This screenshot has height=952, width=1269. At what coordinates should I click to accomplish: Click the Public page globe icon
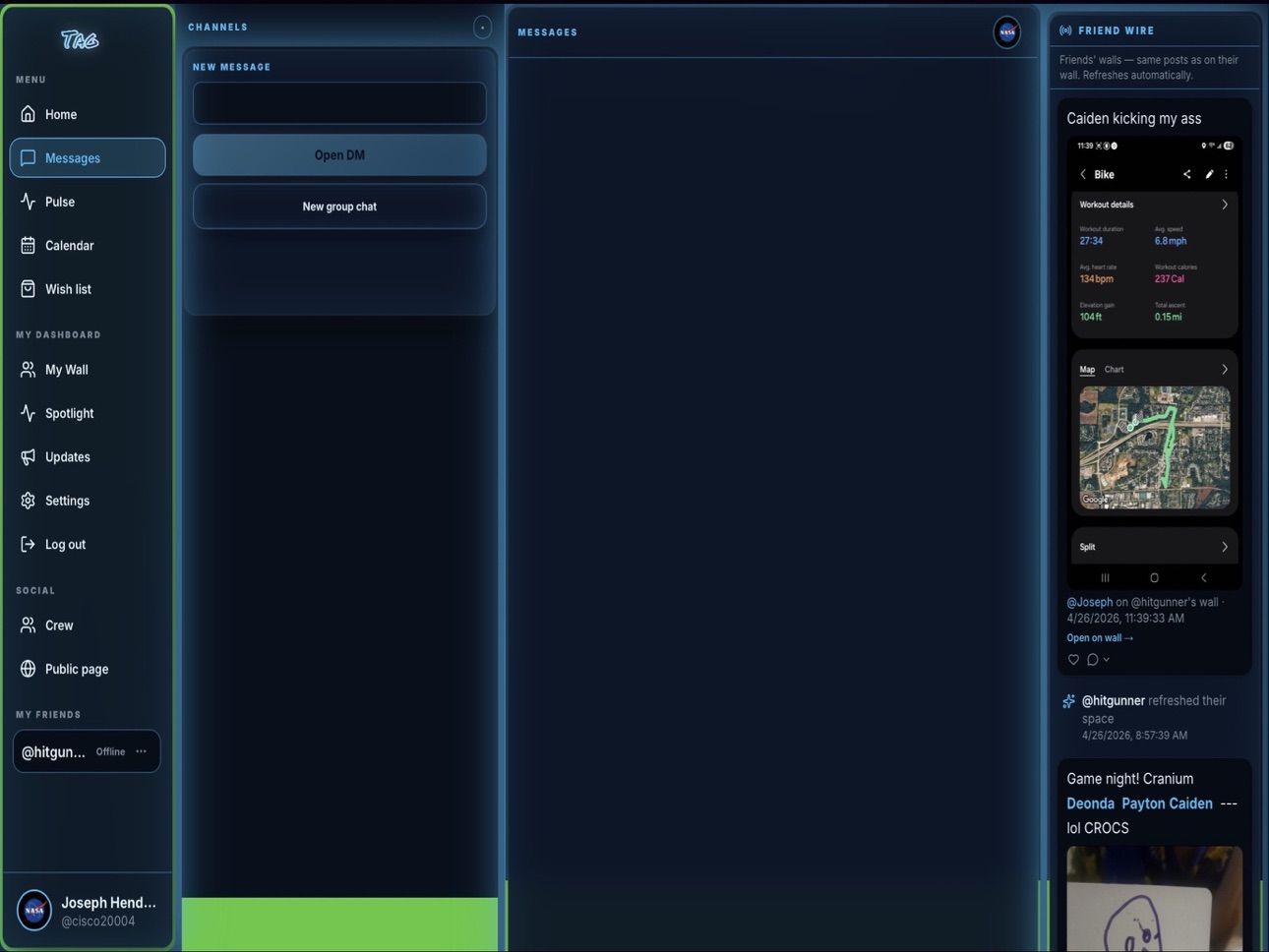pos(28,669)
